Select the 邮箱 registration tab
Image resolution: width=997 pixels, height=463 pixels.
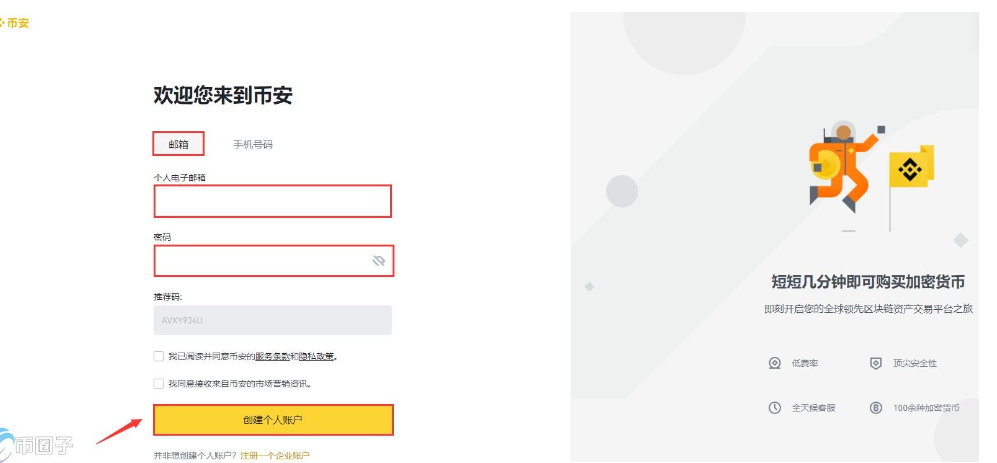178,144
